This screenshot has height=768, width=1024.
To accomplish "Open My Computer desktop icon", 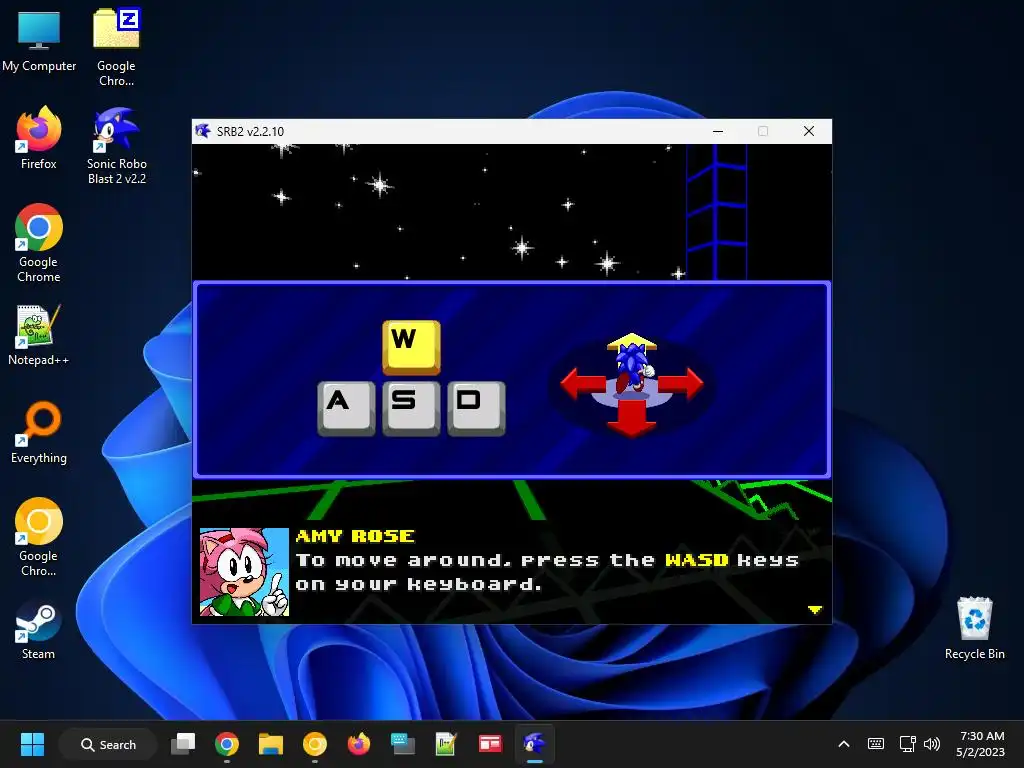I will (x=39, y=39).
